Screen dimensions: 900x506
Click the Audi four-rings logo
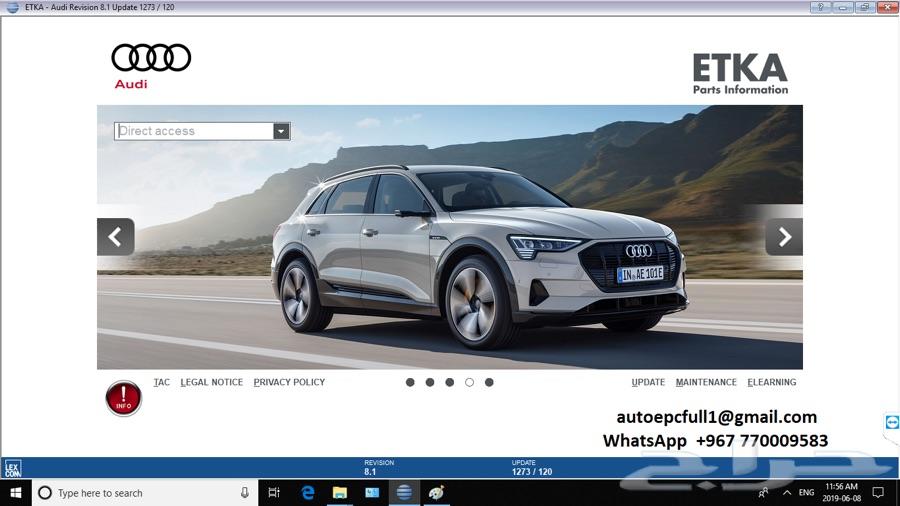pyautogui.click(x=151, y=57)
